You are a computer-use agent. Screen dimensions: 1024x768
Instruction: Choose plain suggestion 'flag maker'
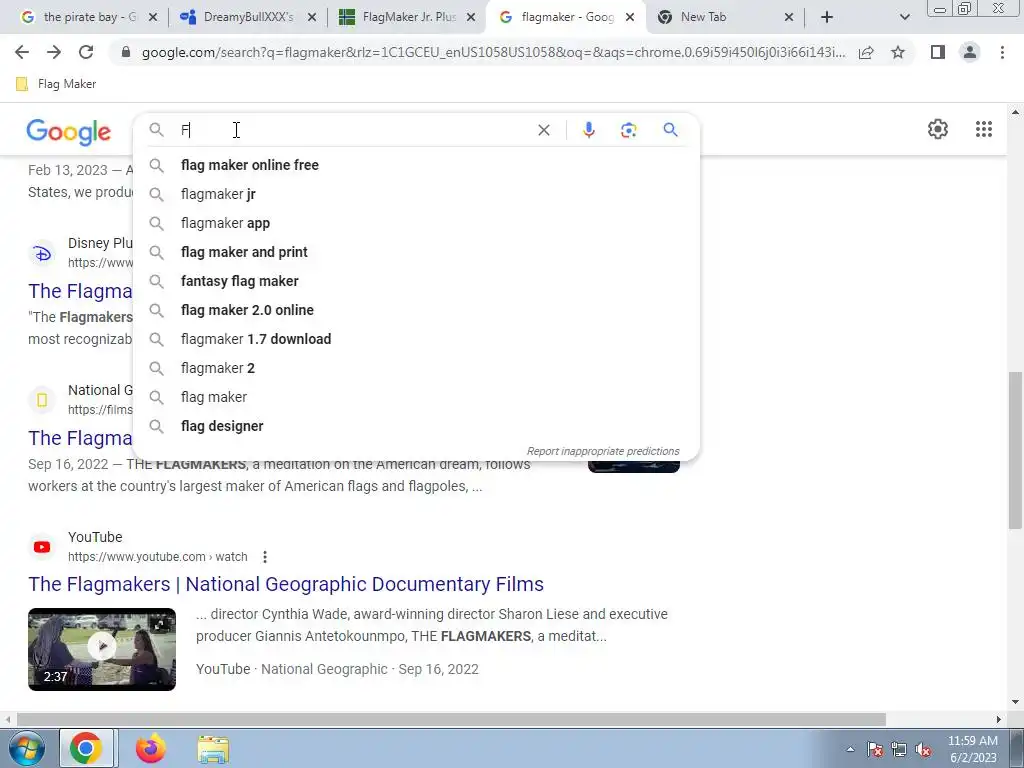click(416, 397)
